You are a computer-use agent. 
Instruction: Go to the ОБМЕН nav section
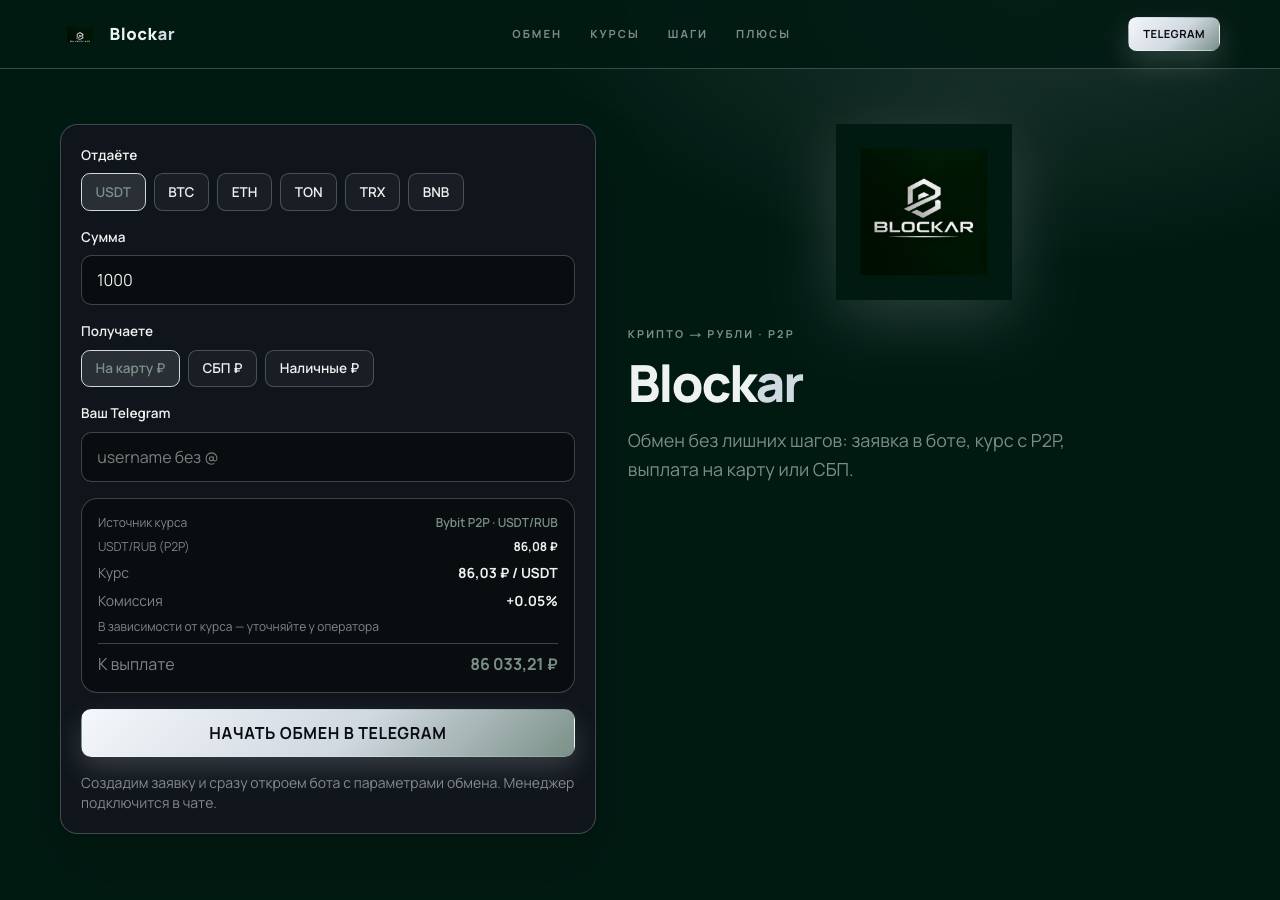pyautogui.click(x=537, y=34)
